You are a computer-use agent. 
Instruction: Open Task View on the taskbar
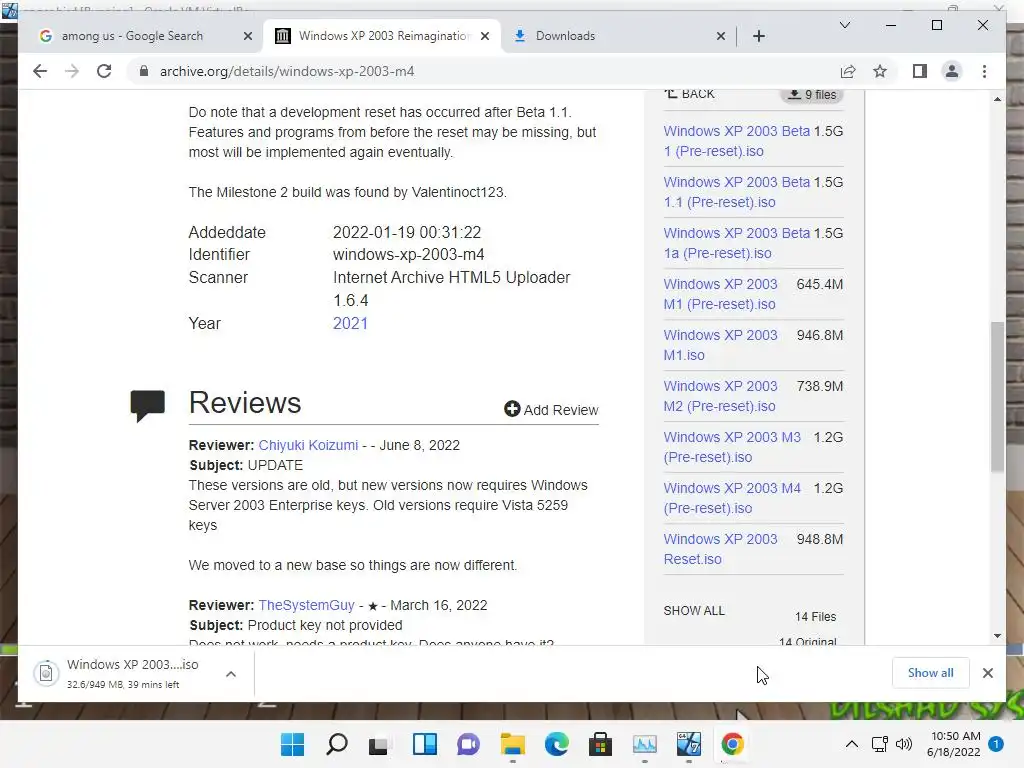tap(379, 744)
